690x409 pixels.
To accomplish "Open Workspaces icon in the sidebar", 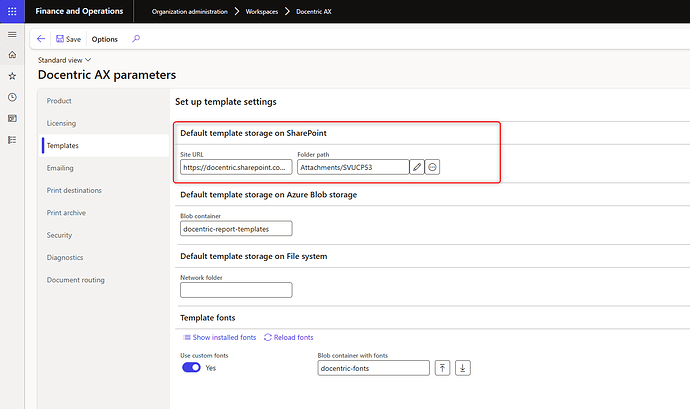I will click(x=12, y=118).
